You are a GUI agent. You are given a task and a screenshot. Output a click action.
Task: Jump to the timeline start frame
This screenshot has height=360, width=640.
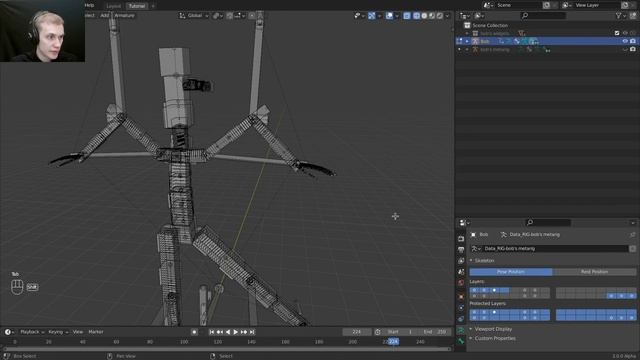click(211, 332)
